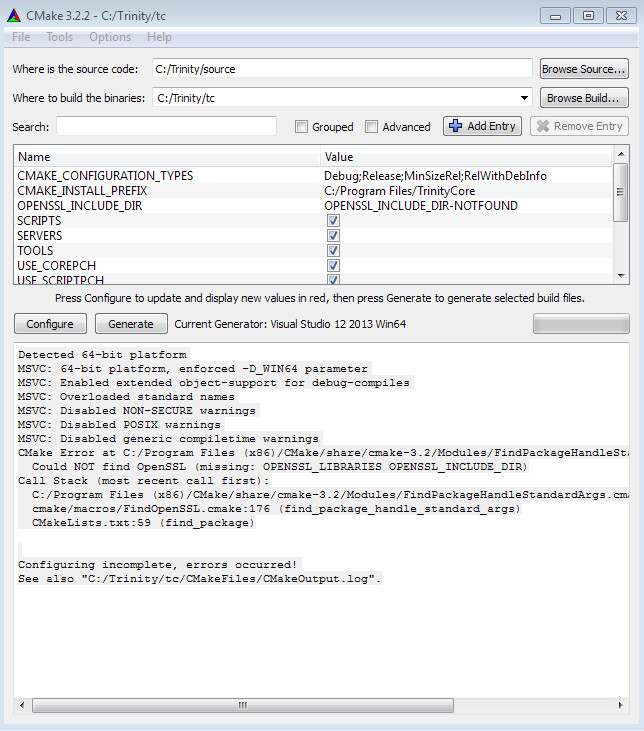Sort by the Value column header

tap(465, 157)
